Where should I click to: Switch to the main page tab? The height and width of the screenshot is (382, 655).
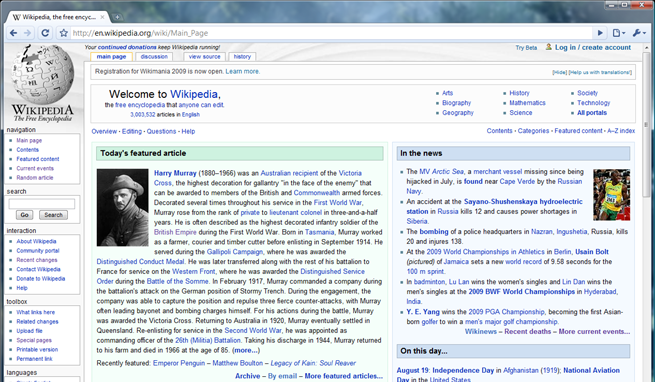111,57
